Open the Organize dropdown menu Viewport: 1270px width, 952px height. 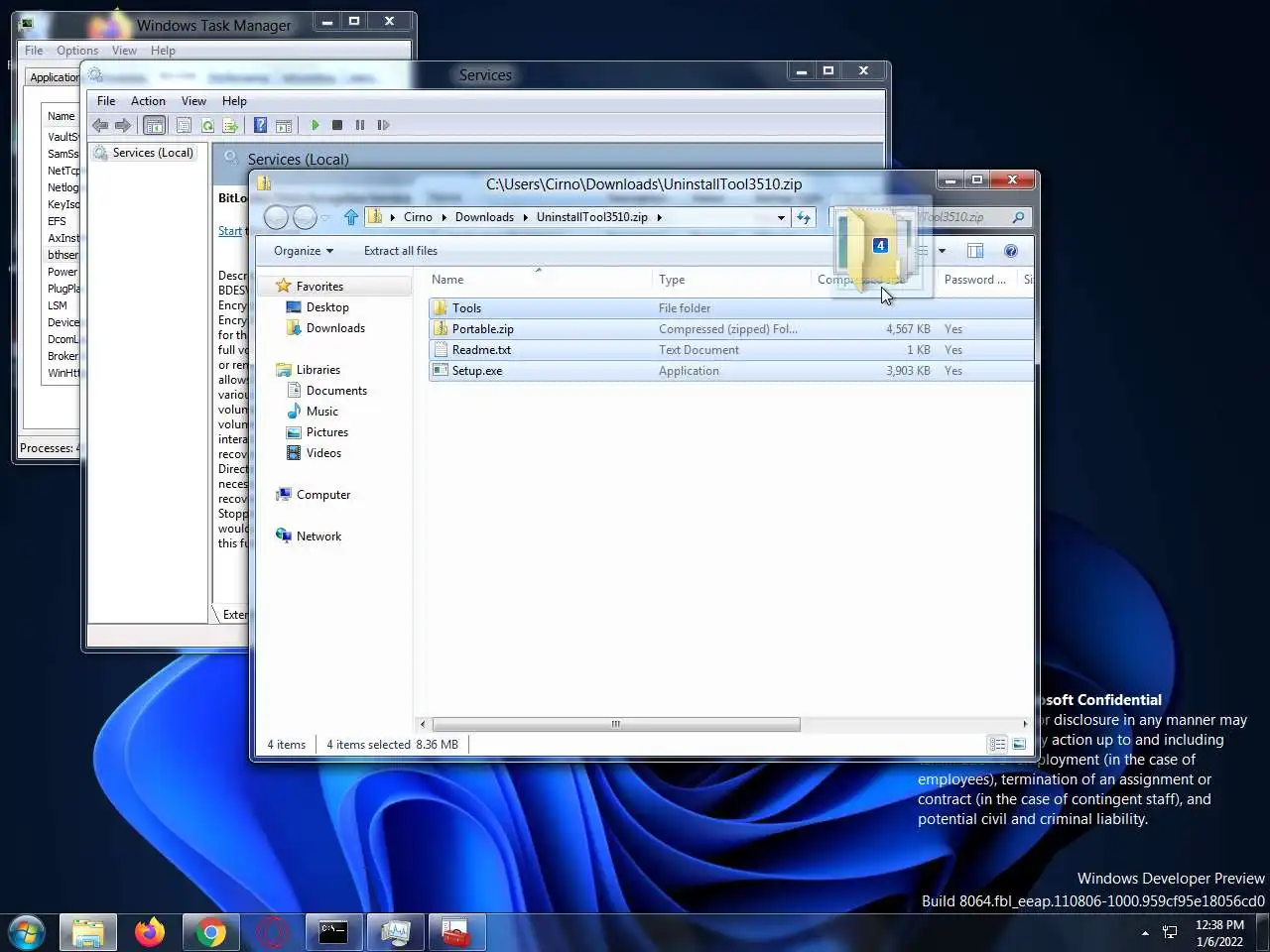[x=304, y=251]
